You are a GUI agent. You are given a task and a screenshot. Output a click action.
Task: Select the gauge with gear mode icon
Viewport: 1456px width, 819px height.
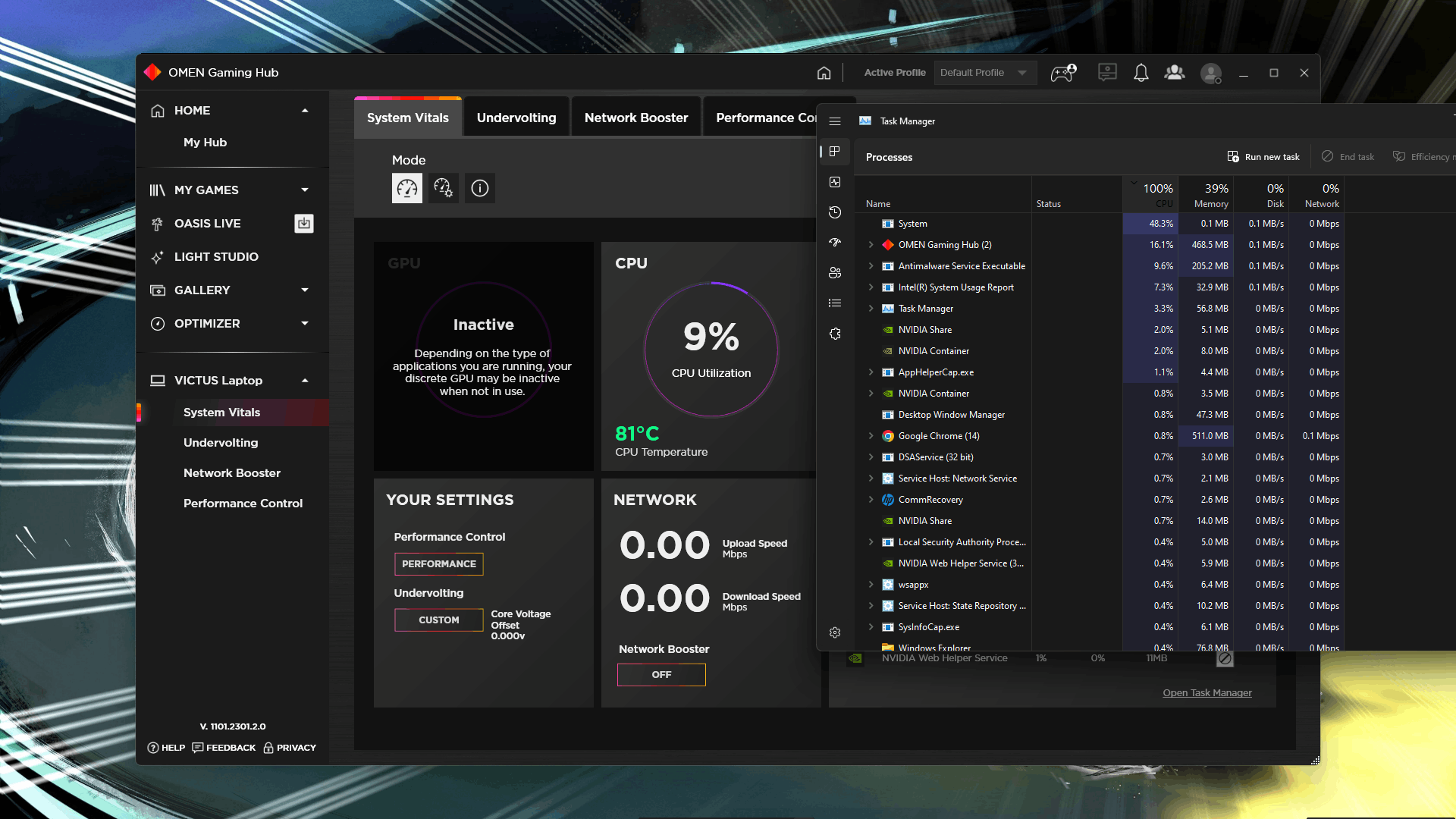pos(444,188)
